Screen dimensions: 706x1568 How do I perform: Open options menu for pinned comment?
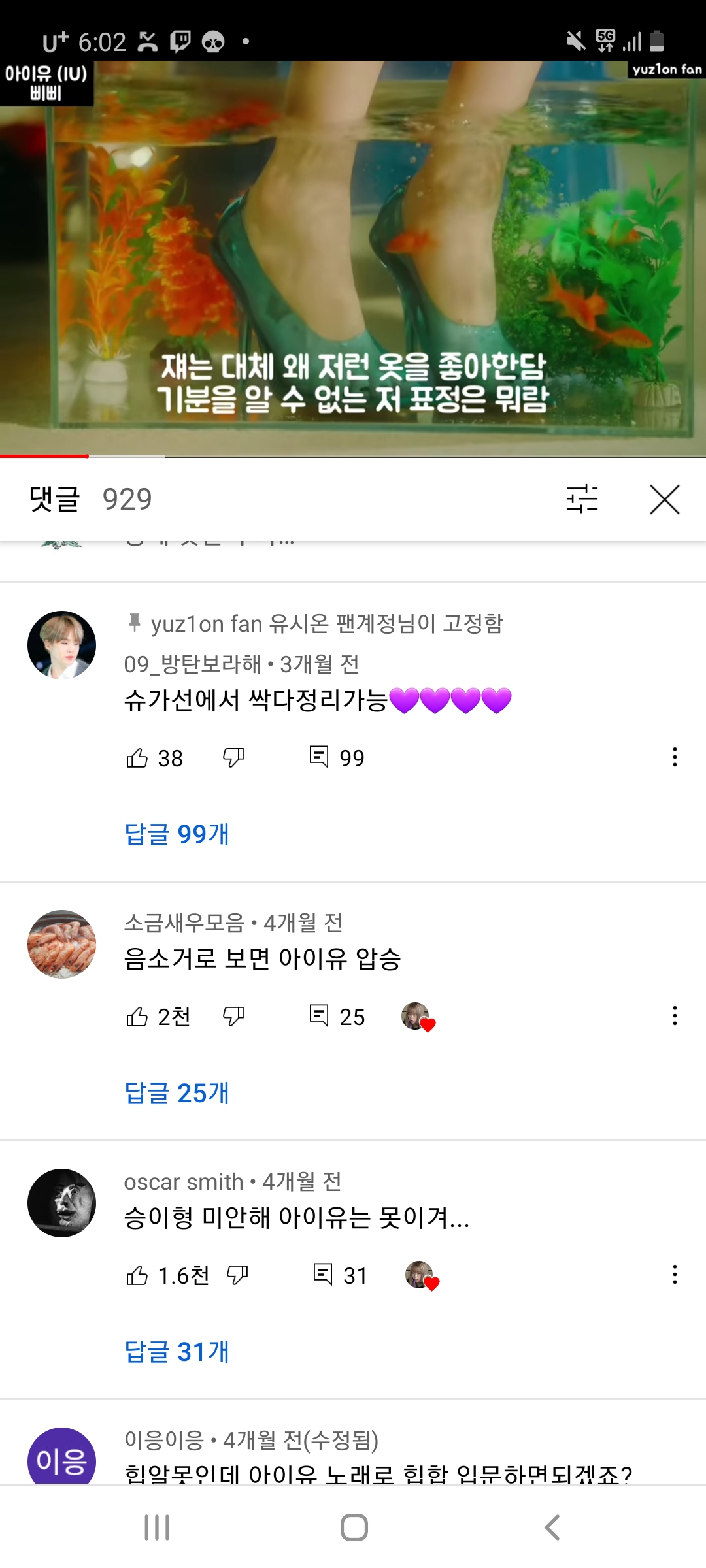coord(675,757)
